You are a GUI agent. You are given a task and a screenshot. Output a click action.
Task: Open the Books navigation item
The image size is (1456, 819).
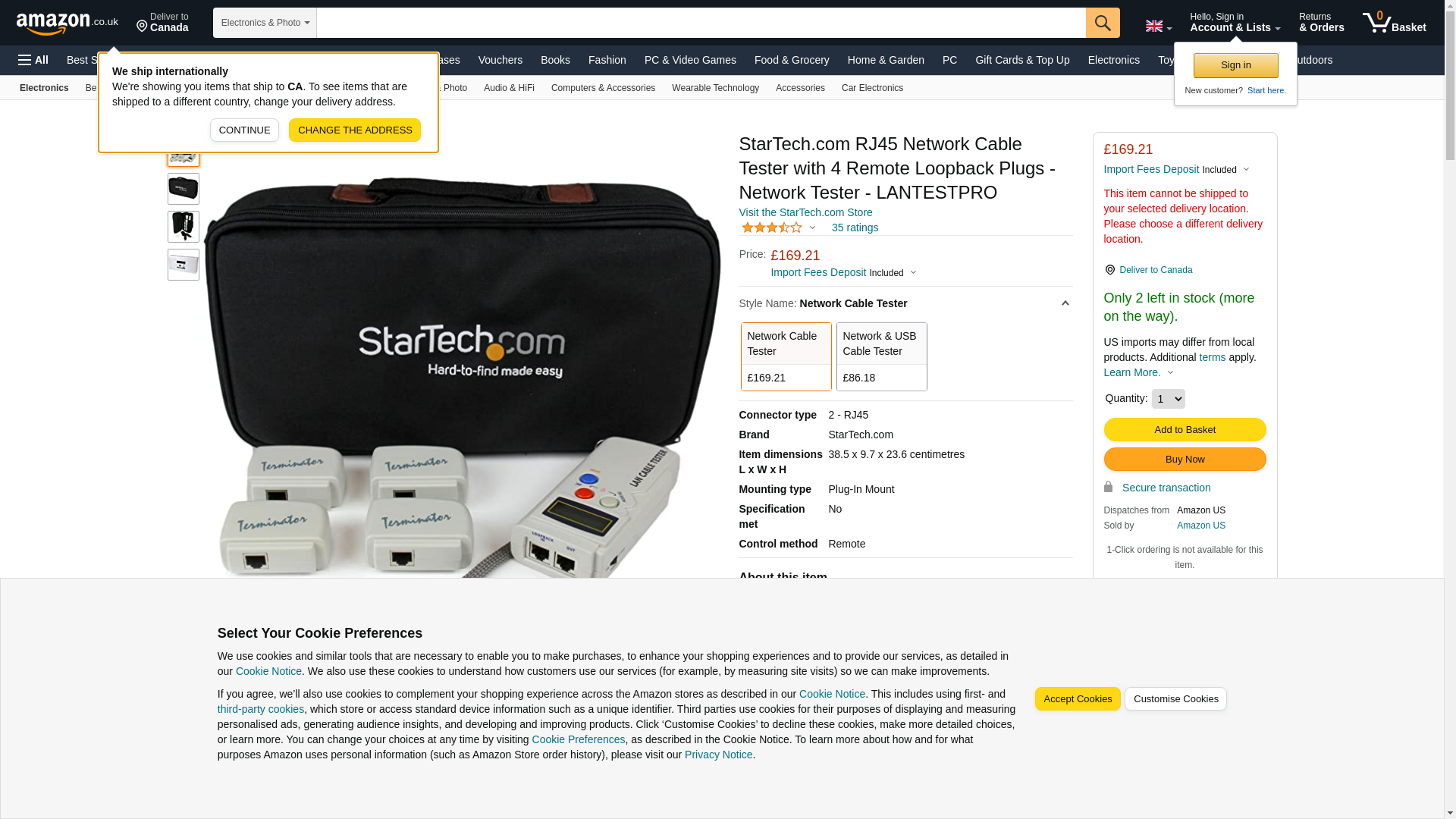pos(555,60)
